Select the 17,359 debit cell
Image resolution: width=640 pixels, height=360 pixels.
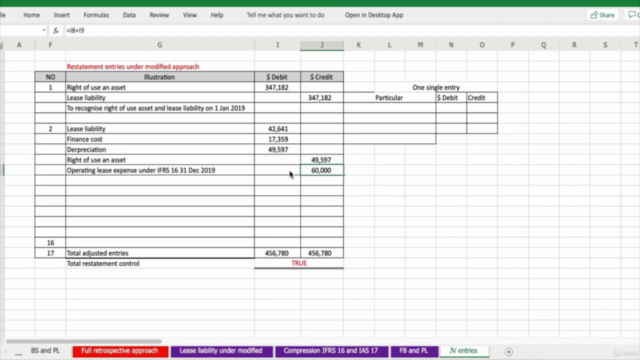pyautogui.click(x=278, y=139)
